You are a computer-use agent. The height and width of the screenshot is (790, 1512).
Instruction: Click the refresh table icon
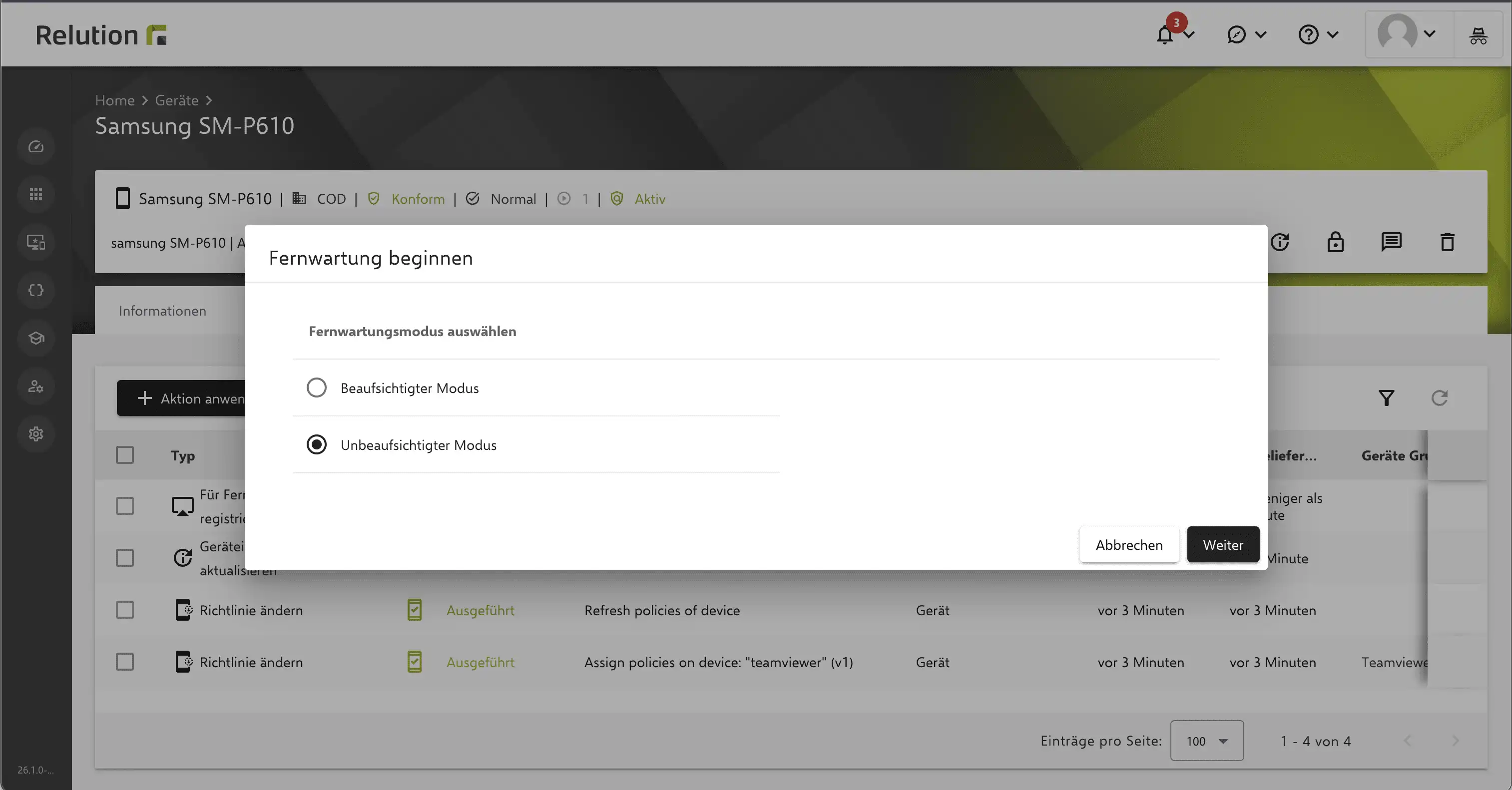point(1439,398)
